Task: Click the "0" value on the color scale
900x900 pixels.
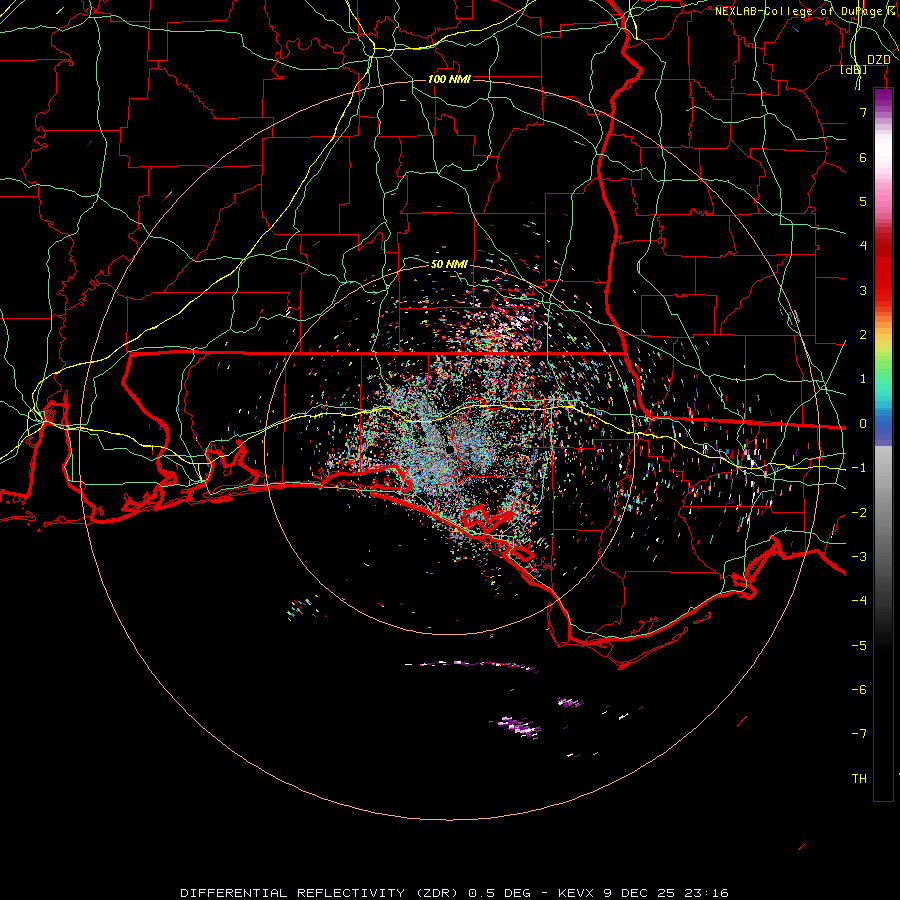Action: pyautogui.click(x=863, y=424)
